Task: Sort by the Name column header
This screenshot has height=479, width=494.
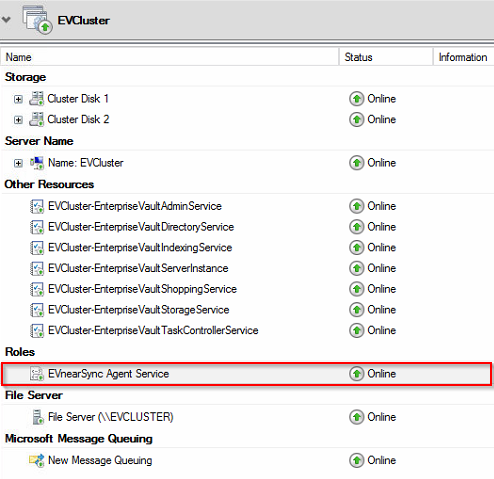Action: (169, 57)
